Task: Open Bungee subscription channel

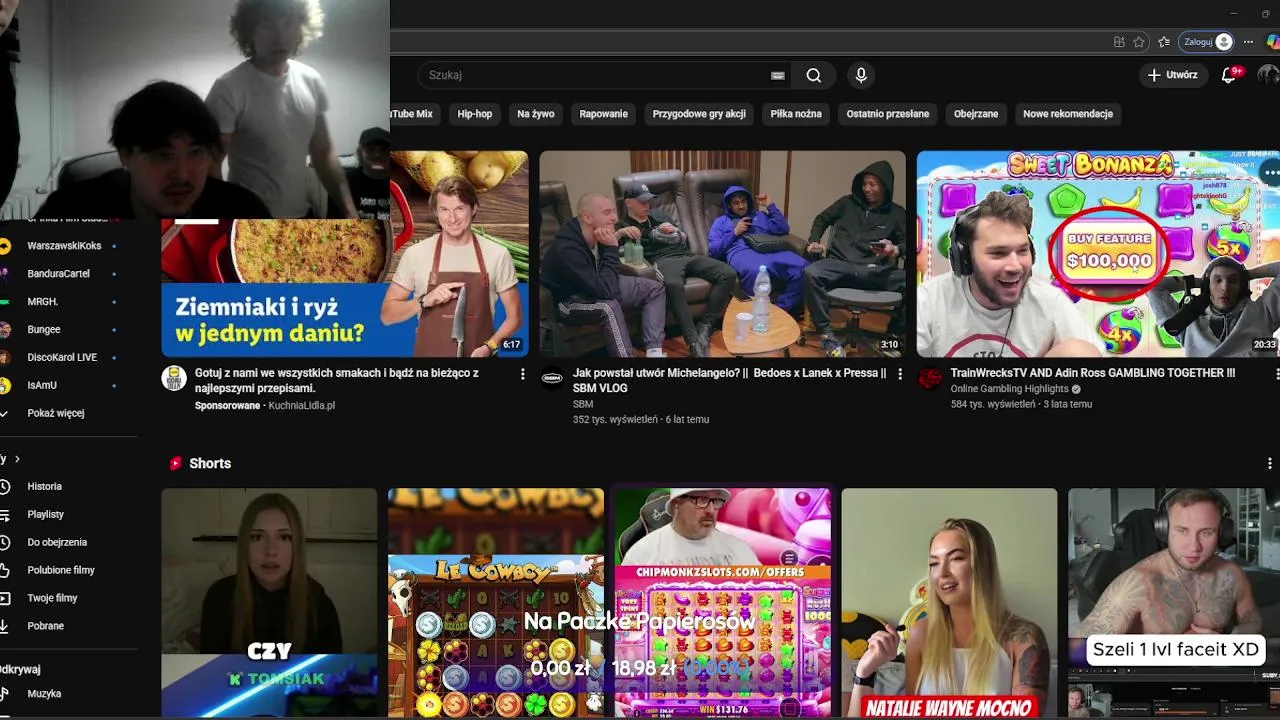Action: click(x=44, y=330)
